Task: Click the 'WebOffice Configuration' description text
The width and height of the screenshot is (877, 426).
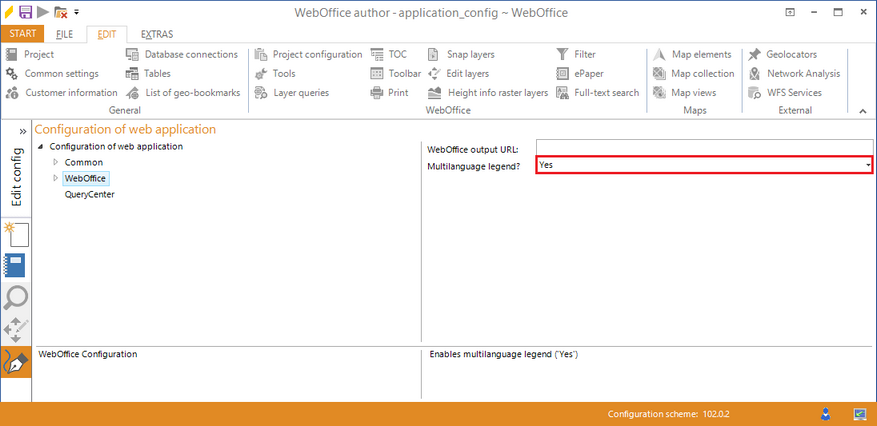Action: [x=87, y=354]
